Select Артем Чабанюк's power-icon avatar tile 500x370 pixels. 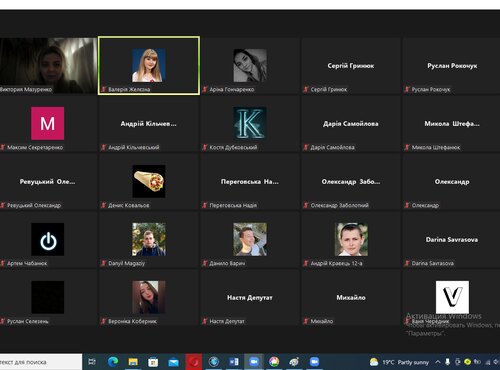(48, 239)
